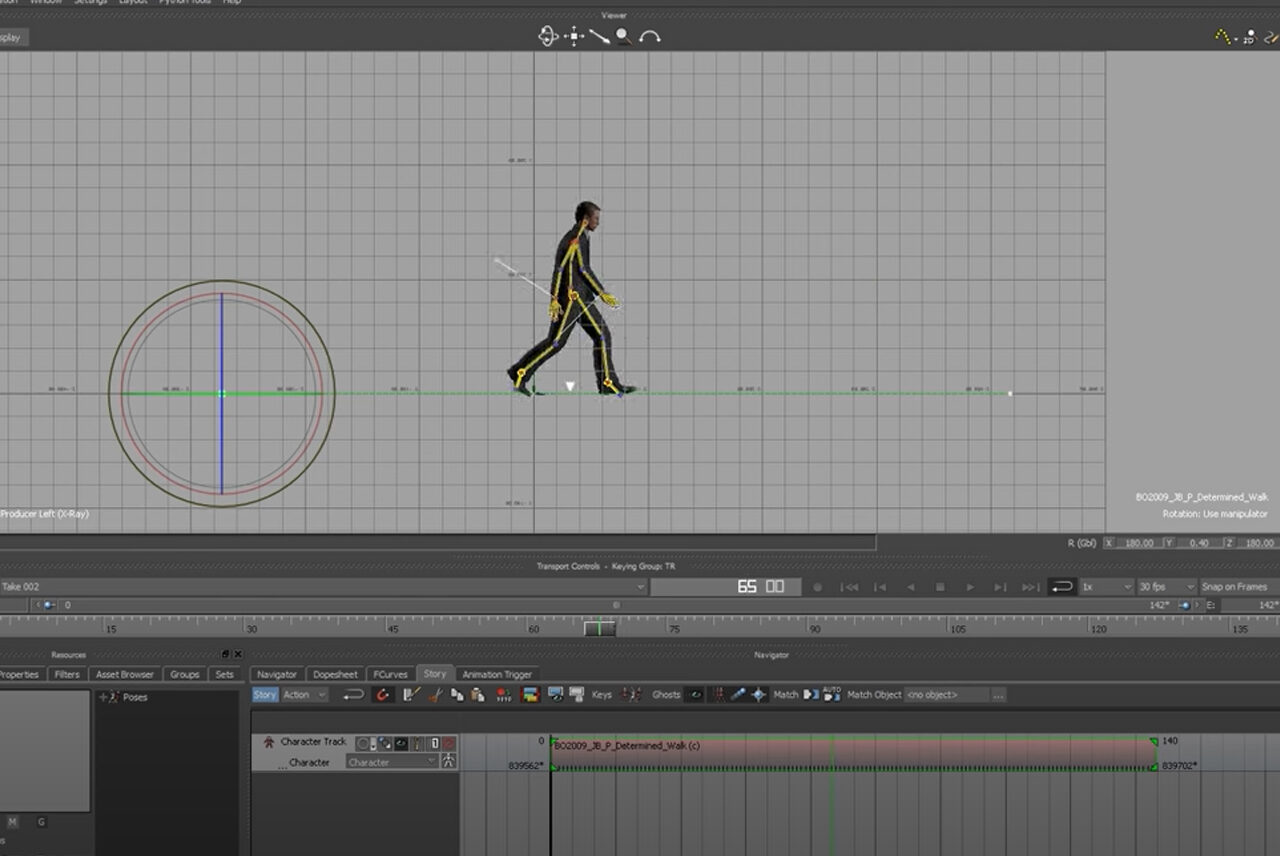Open the Action dropdown in Story toolbar
The width and height of the screenshot is (1280, 856).
click(305, 695)
